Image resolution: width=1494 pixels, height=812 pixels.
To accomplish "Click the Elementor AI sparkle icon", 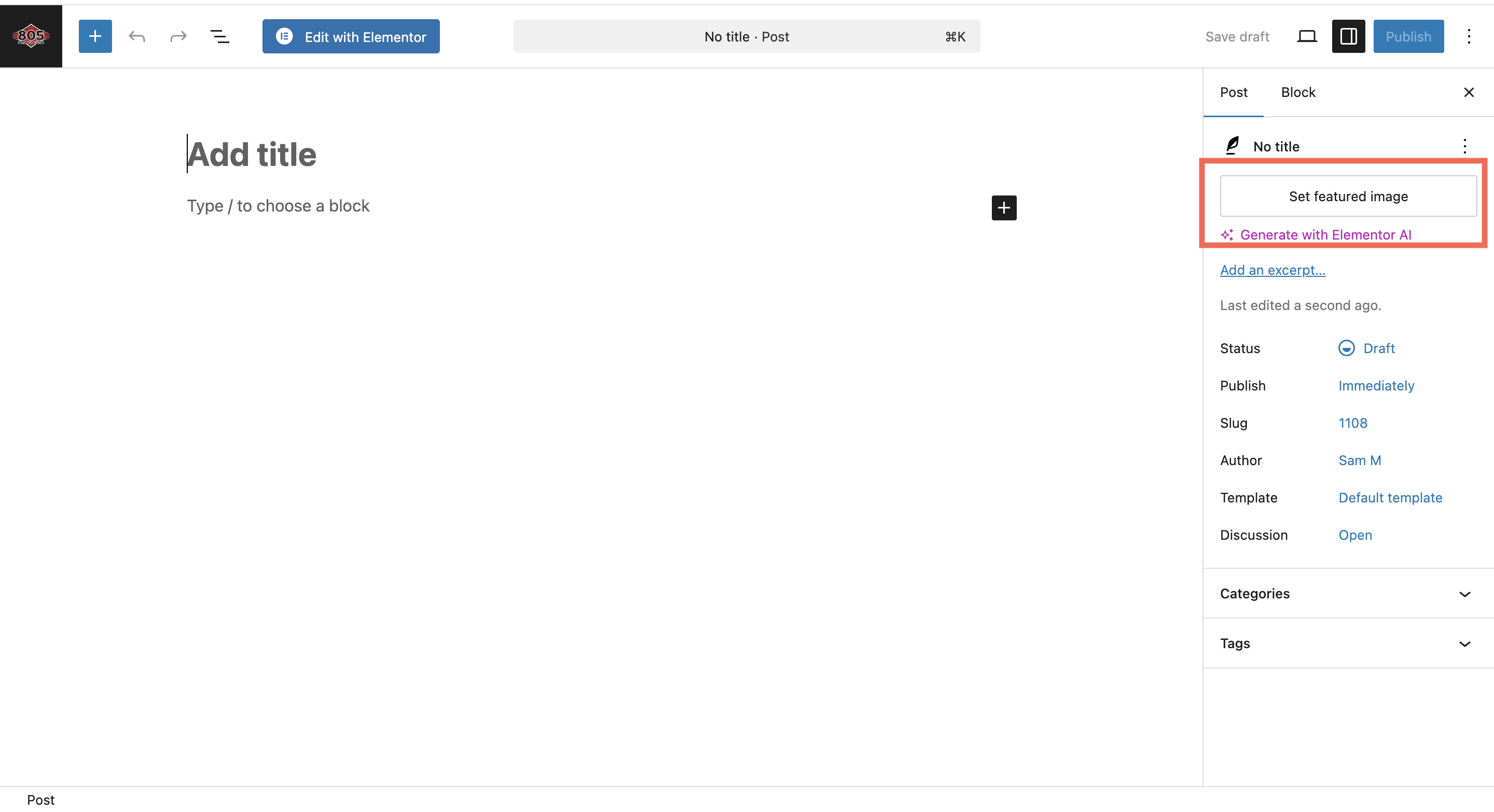I will (1227, 235).
